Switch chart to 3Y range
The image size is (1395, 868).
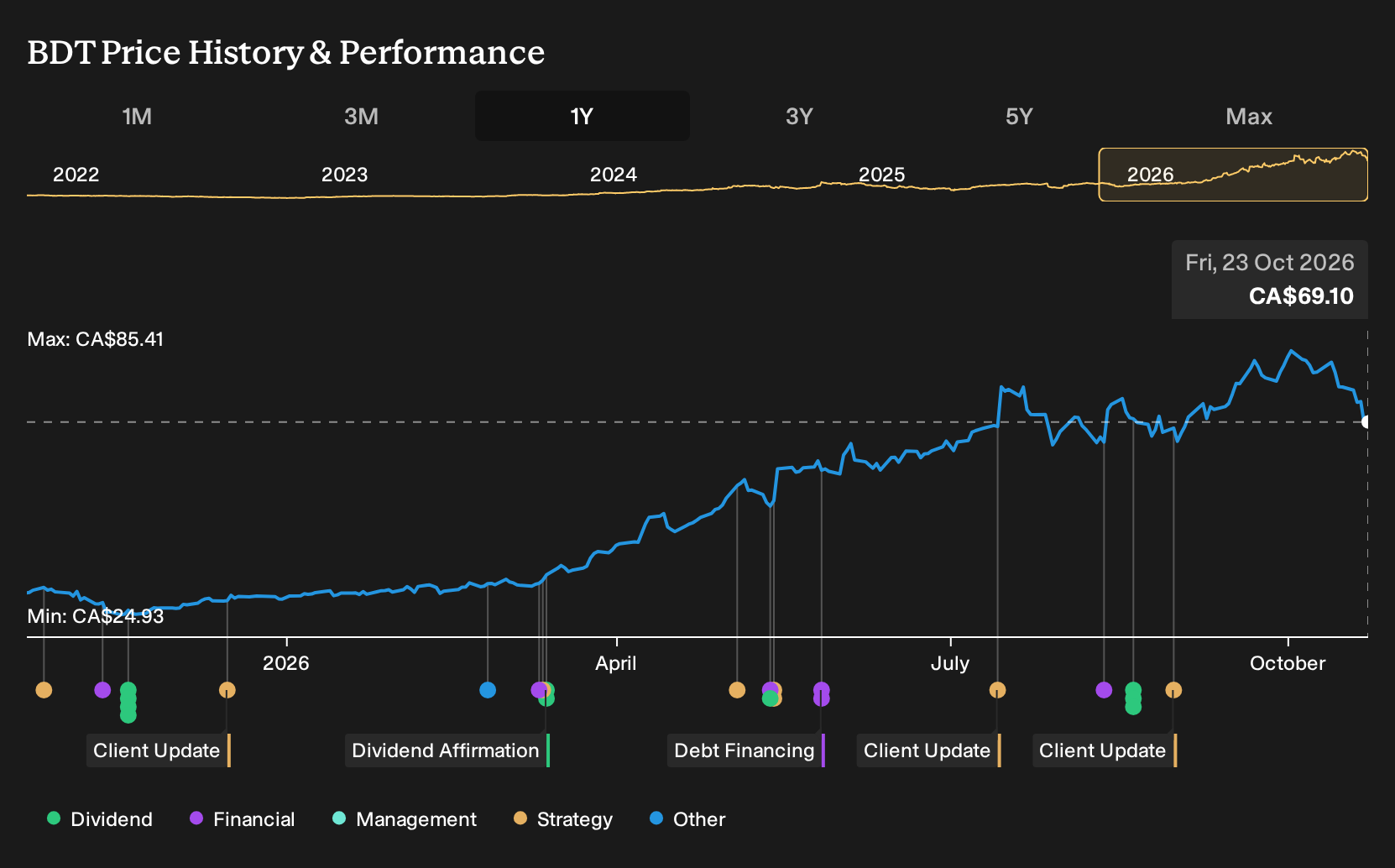click(799, 116)
